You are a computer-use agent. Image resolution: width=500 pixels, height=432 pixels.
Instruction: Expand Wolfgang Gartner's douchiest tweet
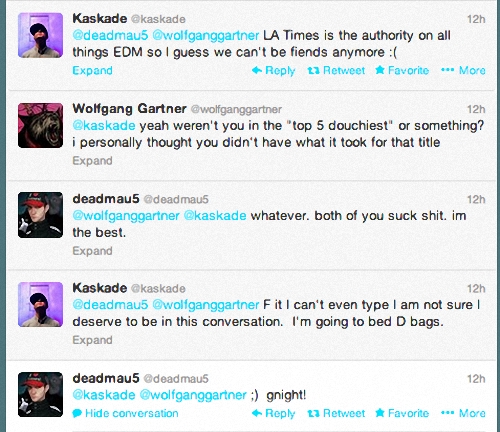coord(92,161)
